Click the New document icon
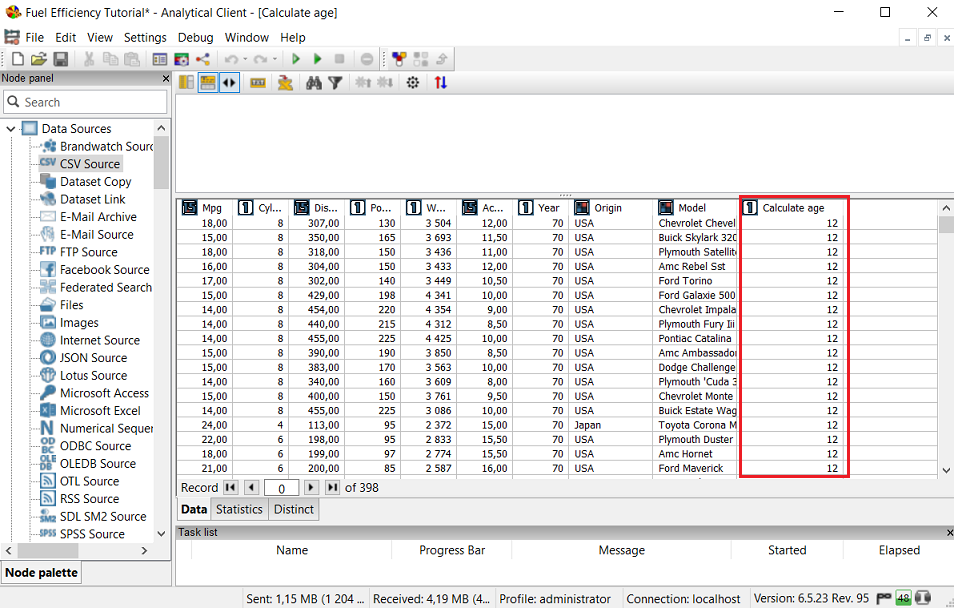This screenshot has width=954, height=608. (x=17, y=60)
